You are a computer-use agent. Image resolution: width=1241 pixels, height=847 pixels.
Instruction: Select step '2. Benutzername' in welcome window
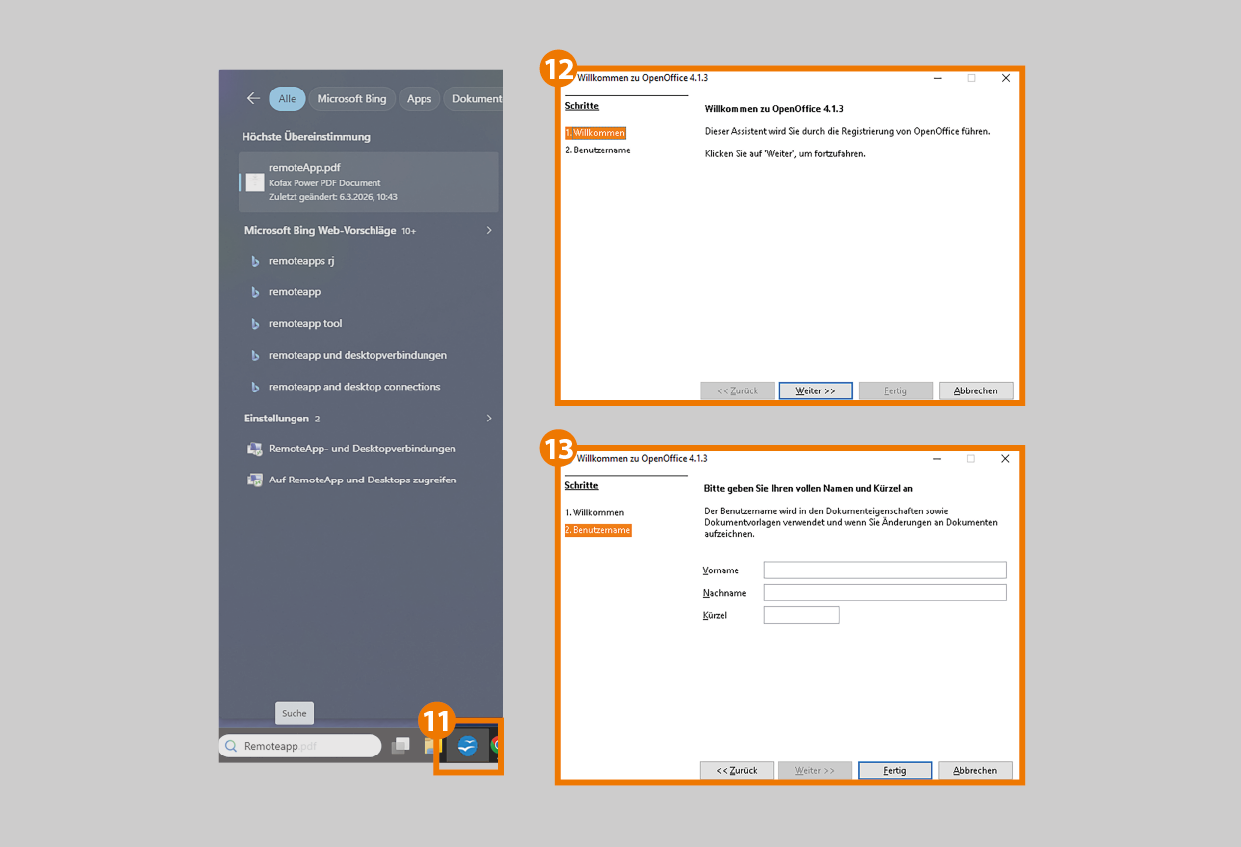[597, 150]
